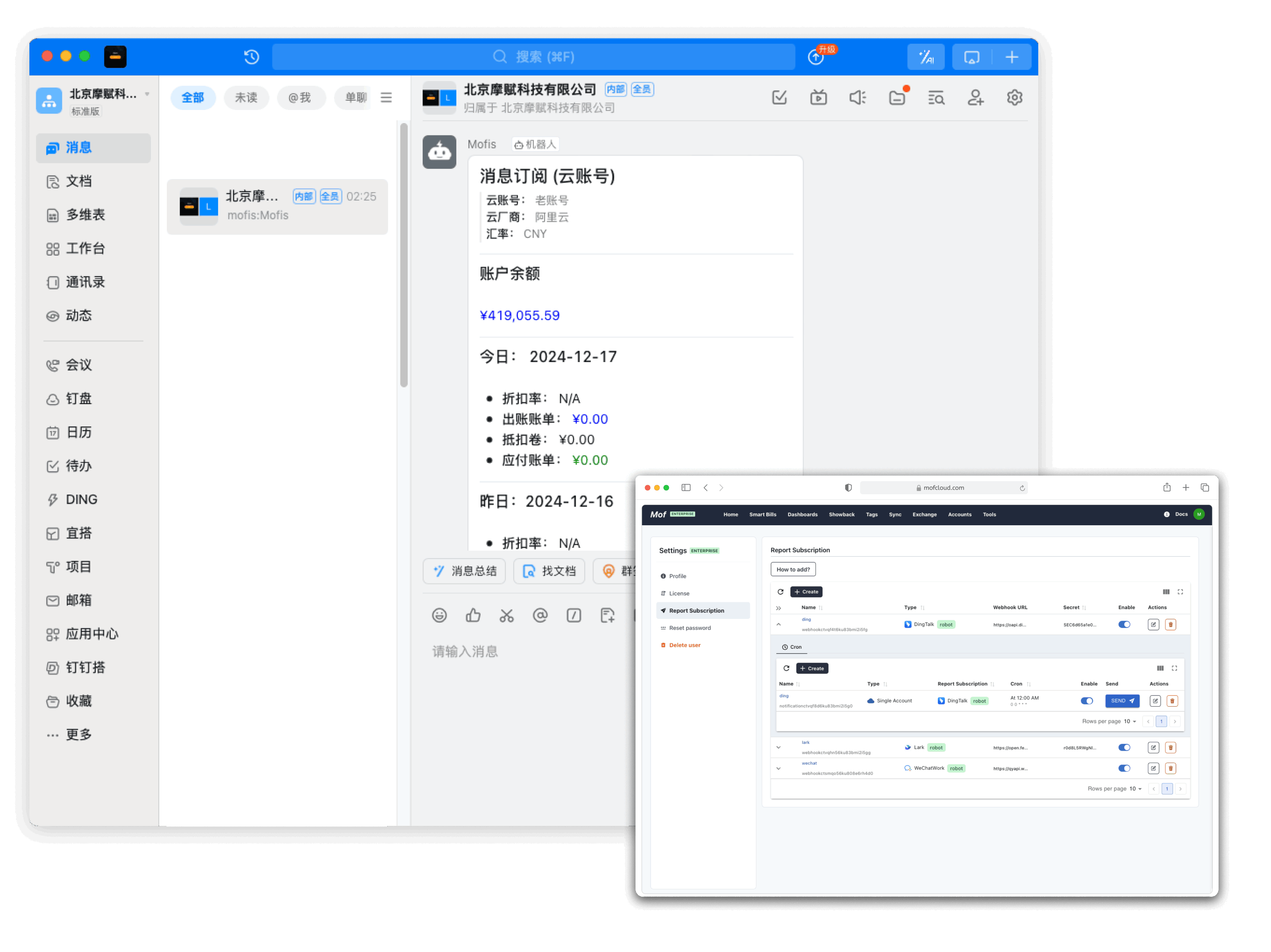The height and width of the screenshot is (952, 1271).
Task: Open the group files folder icon
Action: [897, 98]
